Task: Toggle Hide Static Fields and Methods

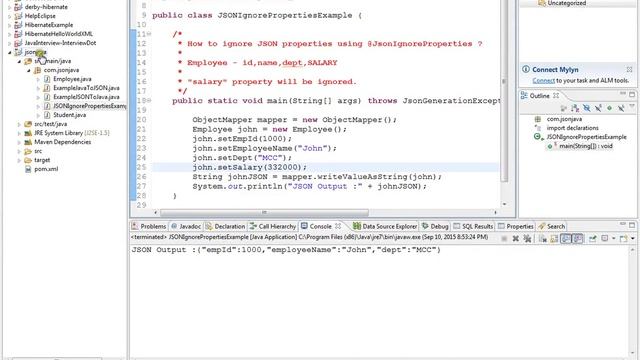Action: 598,108
